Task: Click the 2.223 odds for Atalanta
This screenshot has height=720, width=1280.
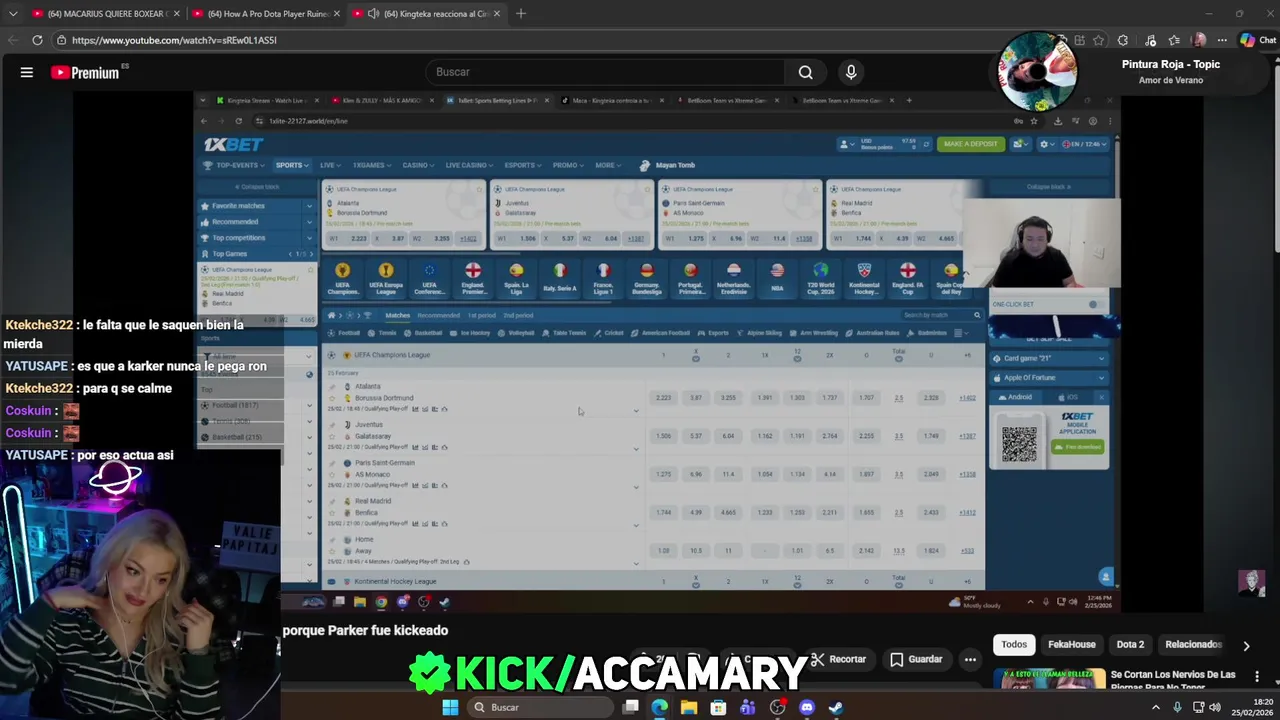Action: point(663,398)
